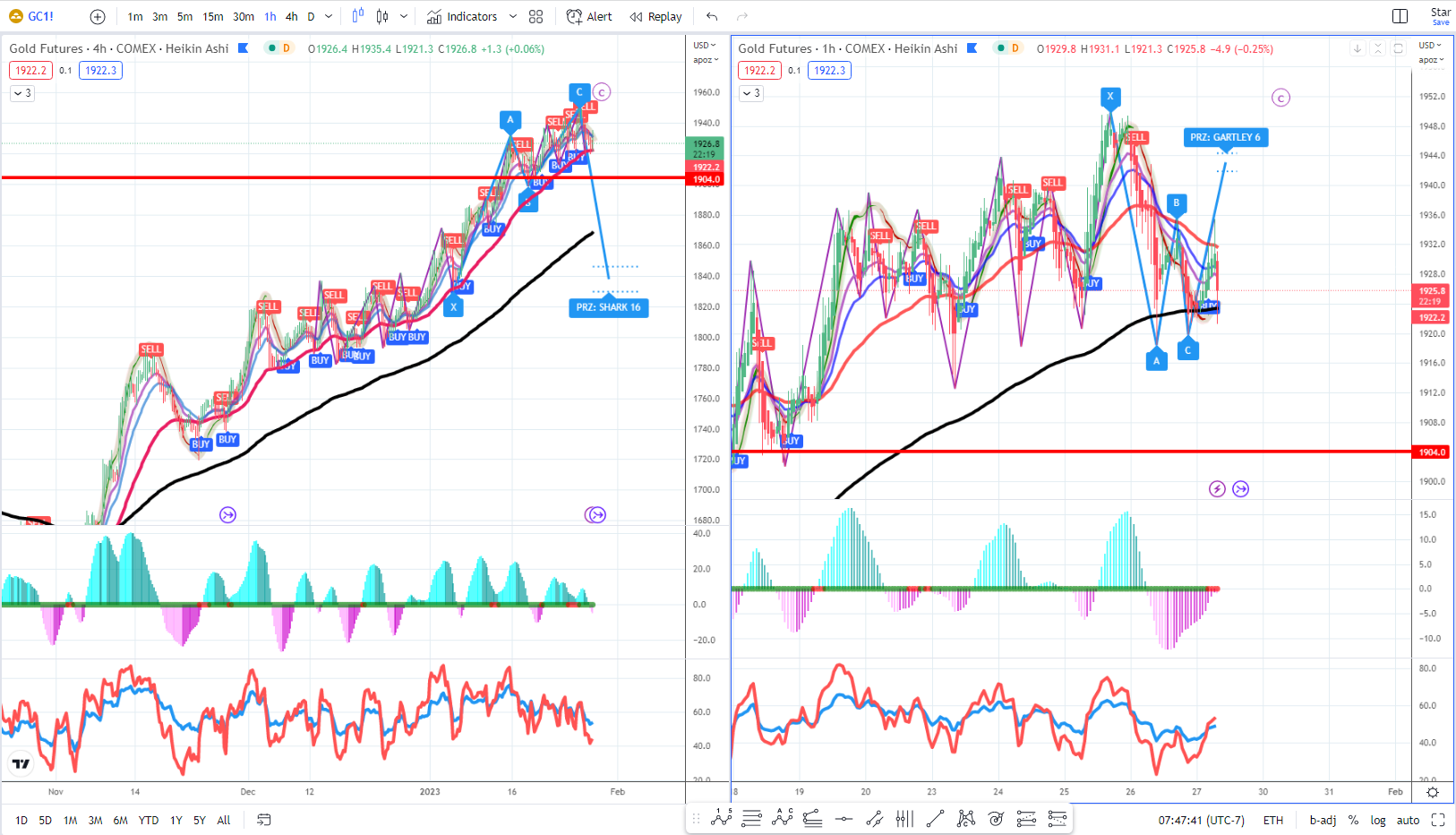Viewport: 1456px width, 835px height.
Task: Click the lightning event marker on right chart
Action: point(1217,489)
